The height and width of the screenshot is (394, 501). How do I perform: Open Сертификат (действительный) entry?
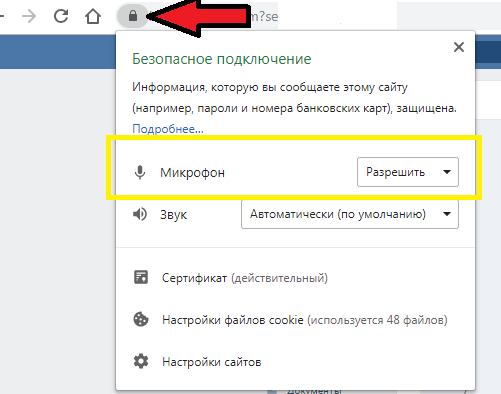(245, 278)
